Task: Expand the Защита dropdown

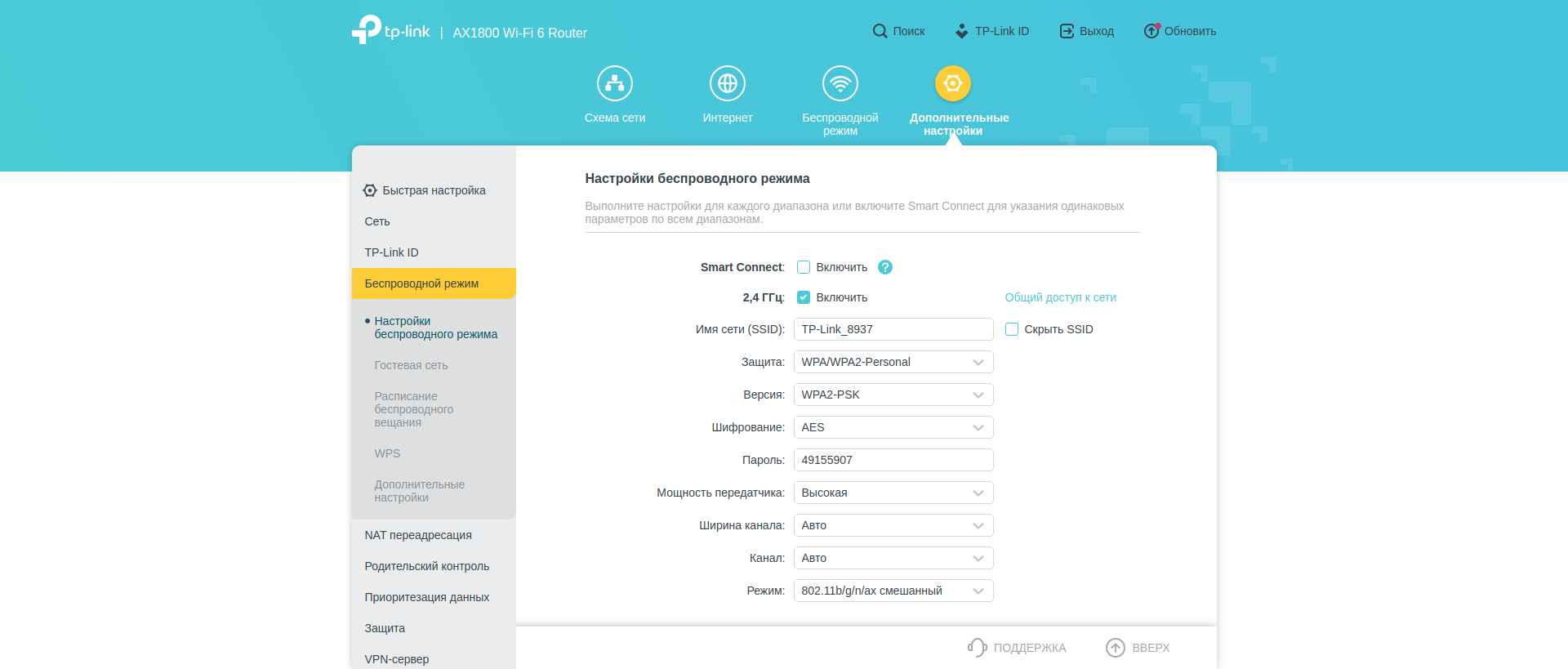Action: (x=893, y=362)
